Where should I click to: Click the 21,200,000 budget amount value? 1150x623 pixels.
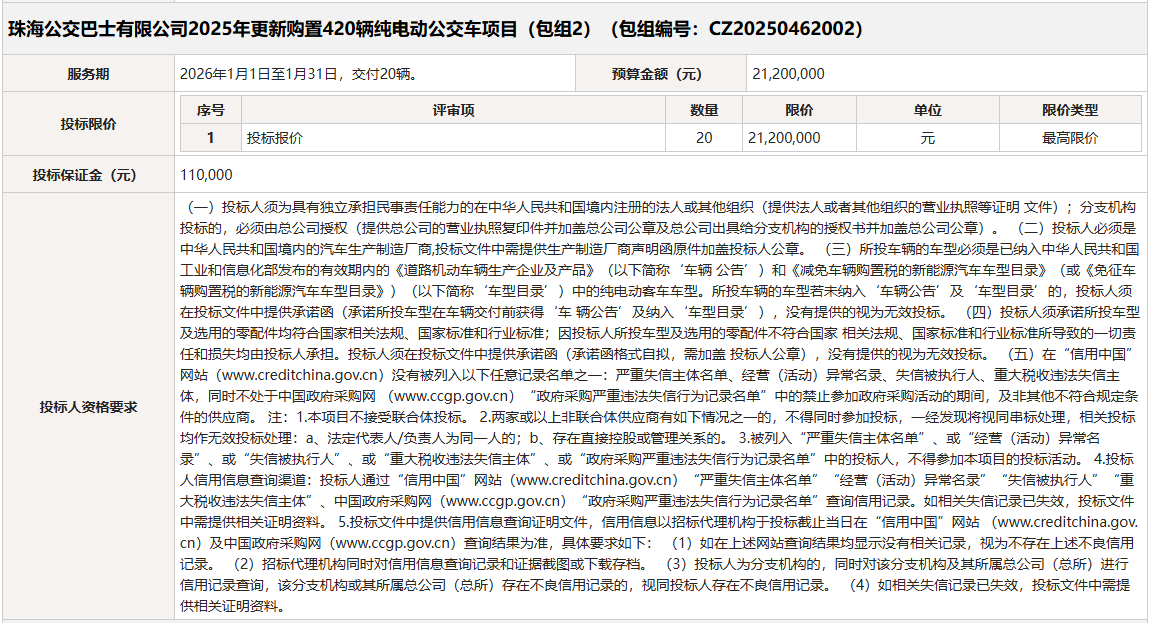(788, 74)
